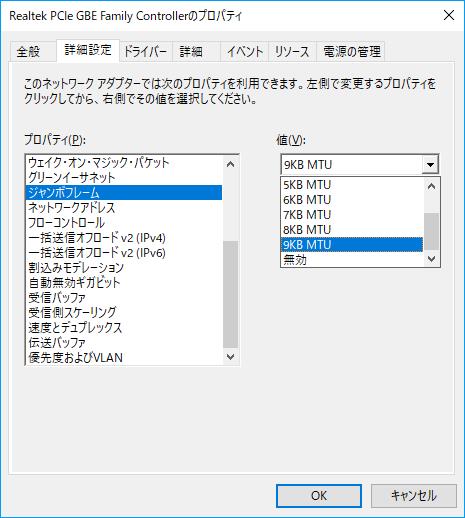The image size is (465, 518).
Task: Click the キャンセル button
Action: pyautogui.click(x=414, y=496)
